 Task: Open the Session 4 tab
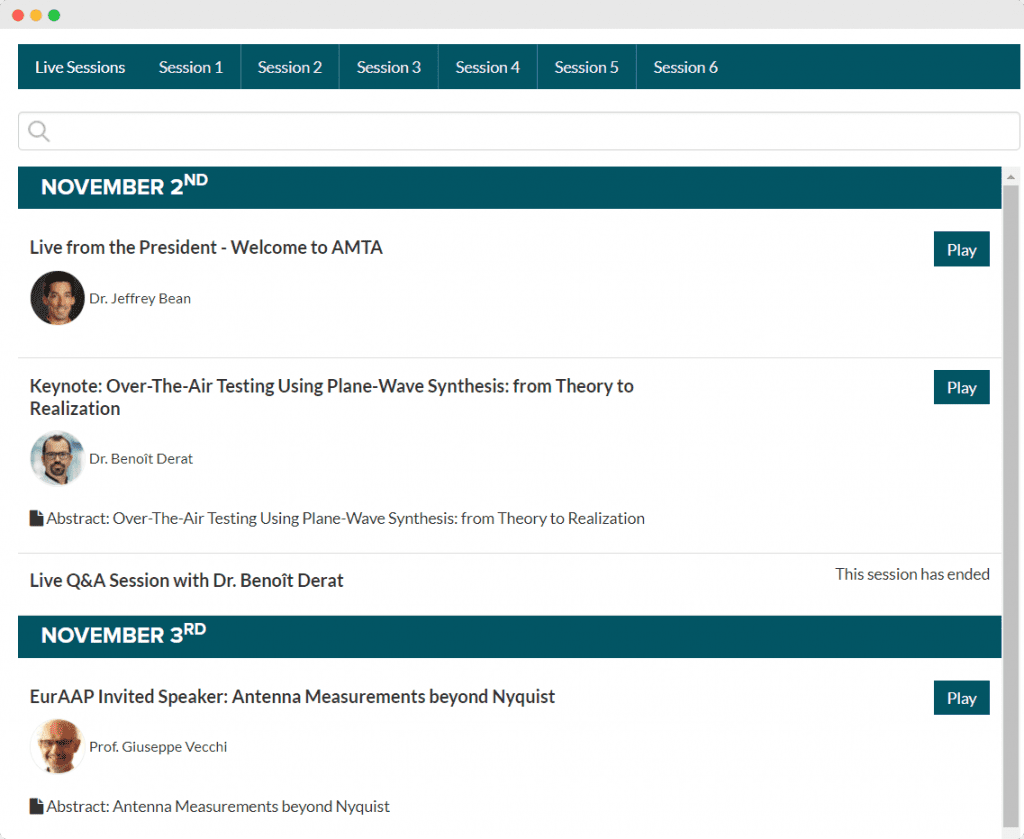point(487,67)
